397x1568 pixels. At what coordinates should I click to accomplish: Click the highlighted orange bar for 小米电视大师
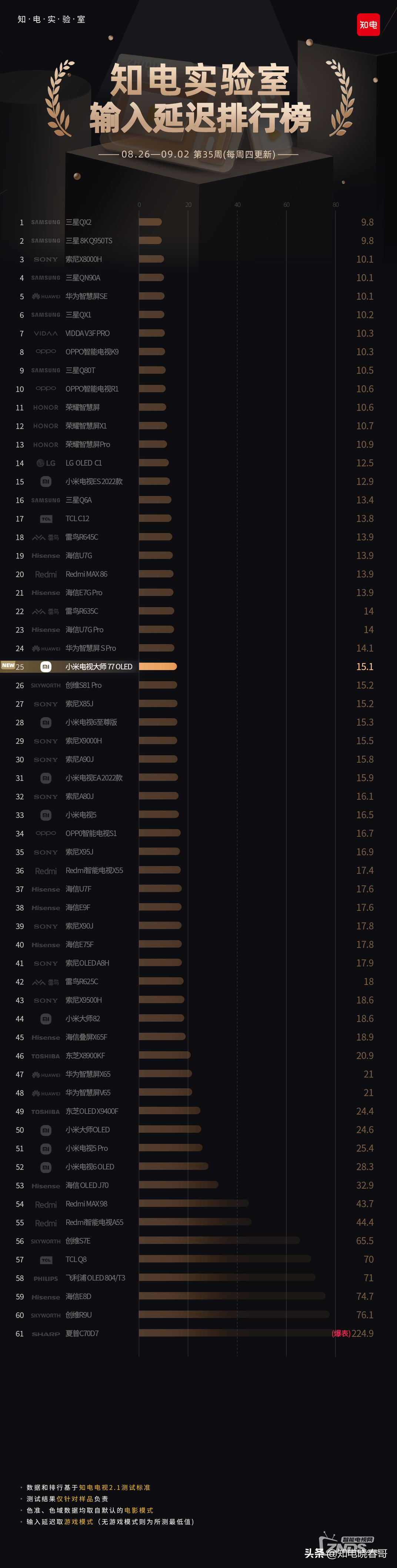(x=158, y=666)
